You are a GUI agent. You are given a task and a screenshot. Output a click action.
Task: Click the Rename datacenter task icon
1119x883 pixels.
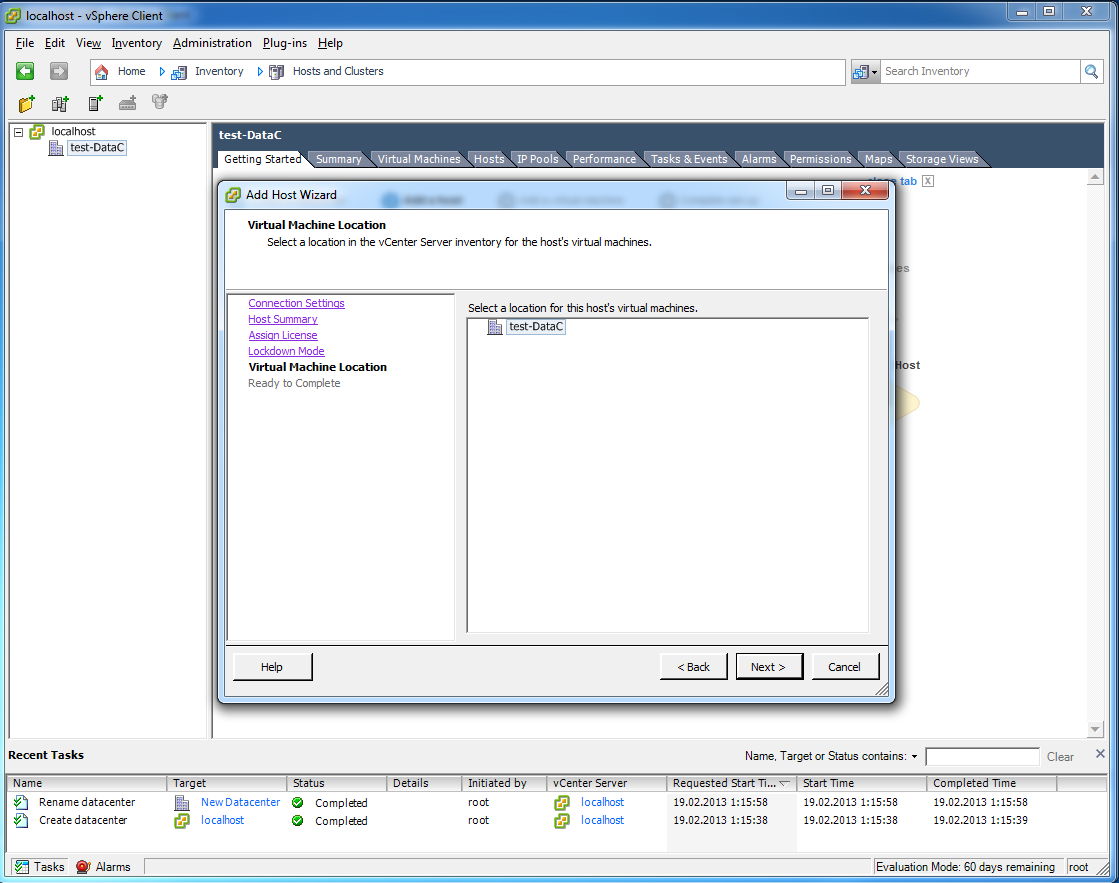click(21, 802)
